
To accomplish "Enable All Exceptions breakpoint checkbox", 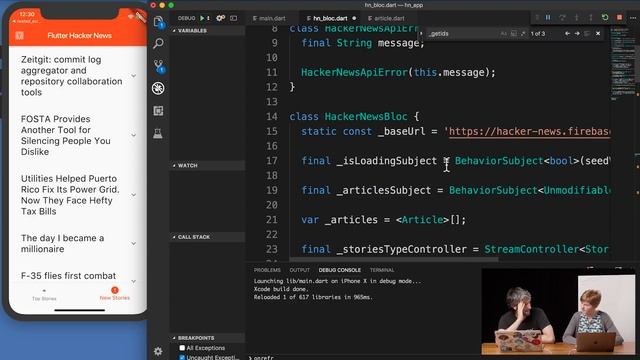I will (x=182, y=348).
